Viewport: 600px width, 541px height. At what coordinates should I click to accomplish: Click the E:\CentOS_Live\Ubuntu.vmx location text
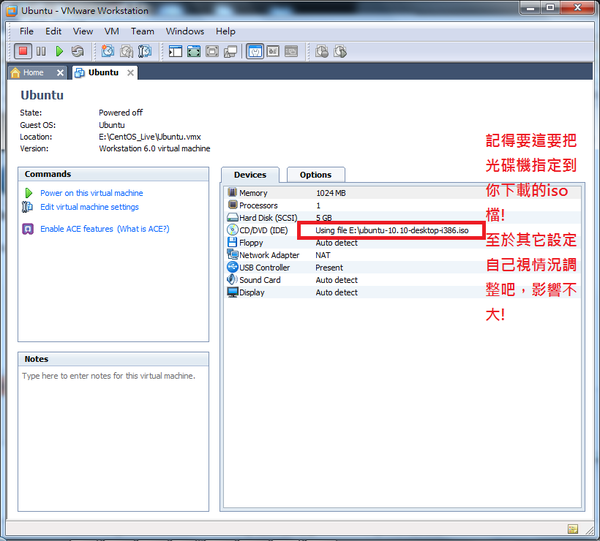pyautogui.click(x=150, y=137)
